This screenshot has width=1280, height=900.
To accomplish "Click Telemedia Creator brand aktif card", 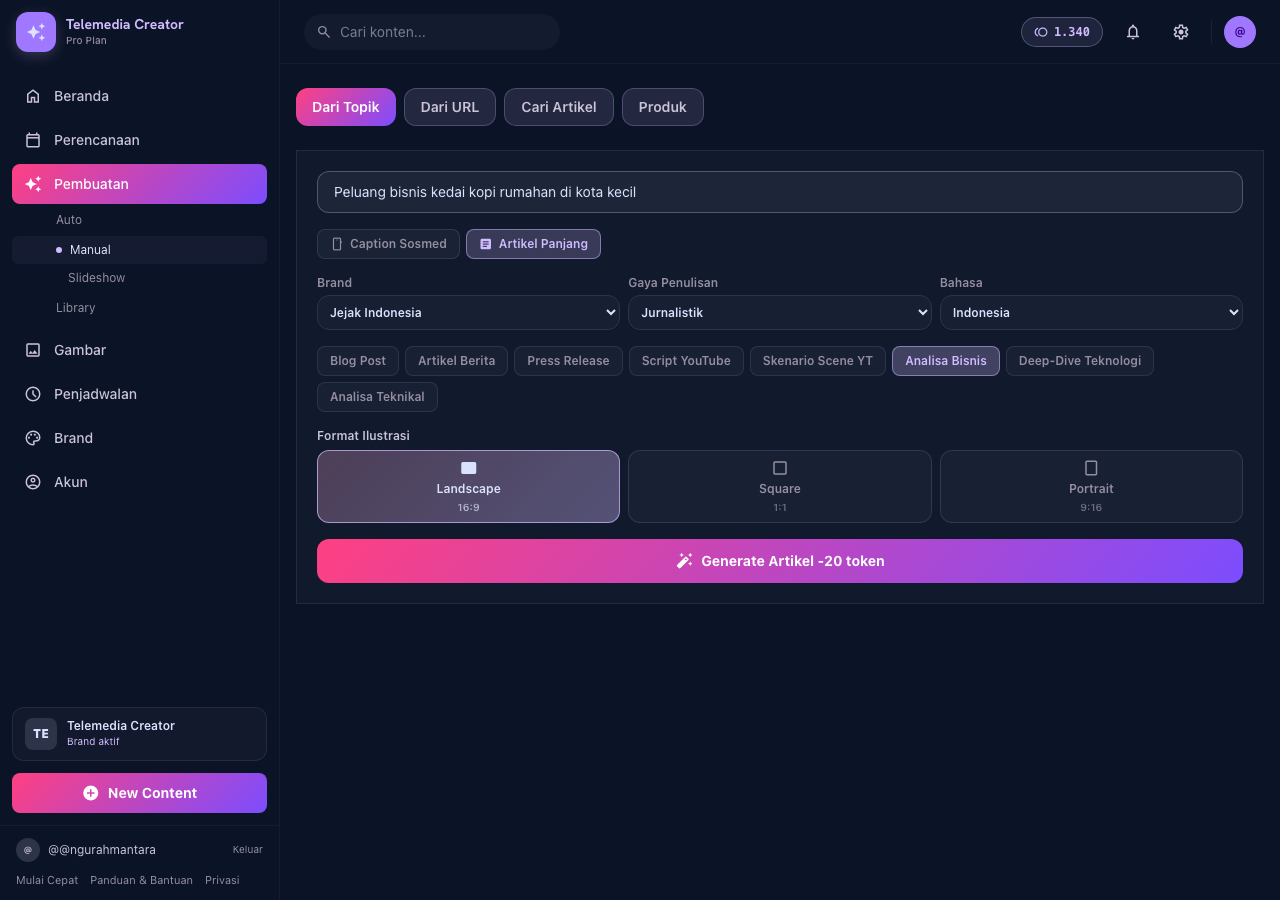I will click(x=139, y=734).
